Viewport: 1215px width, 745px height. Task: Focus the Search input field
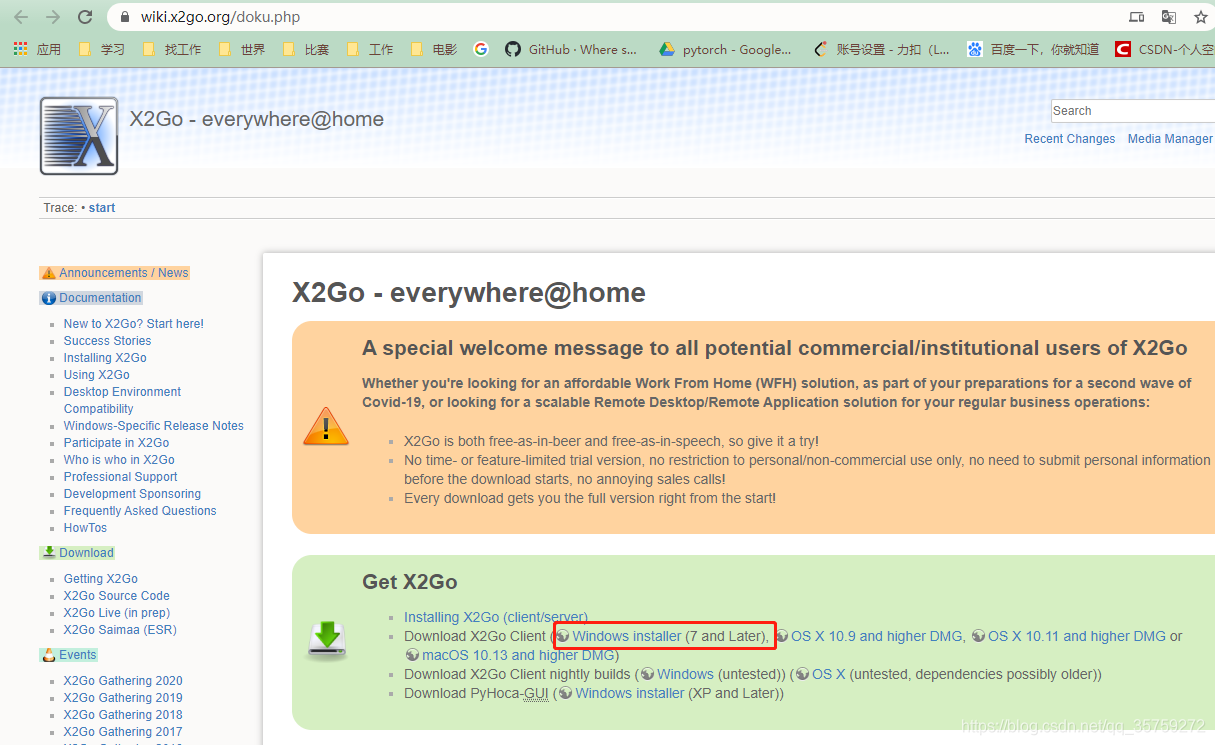pos(1133,111)
